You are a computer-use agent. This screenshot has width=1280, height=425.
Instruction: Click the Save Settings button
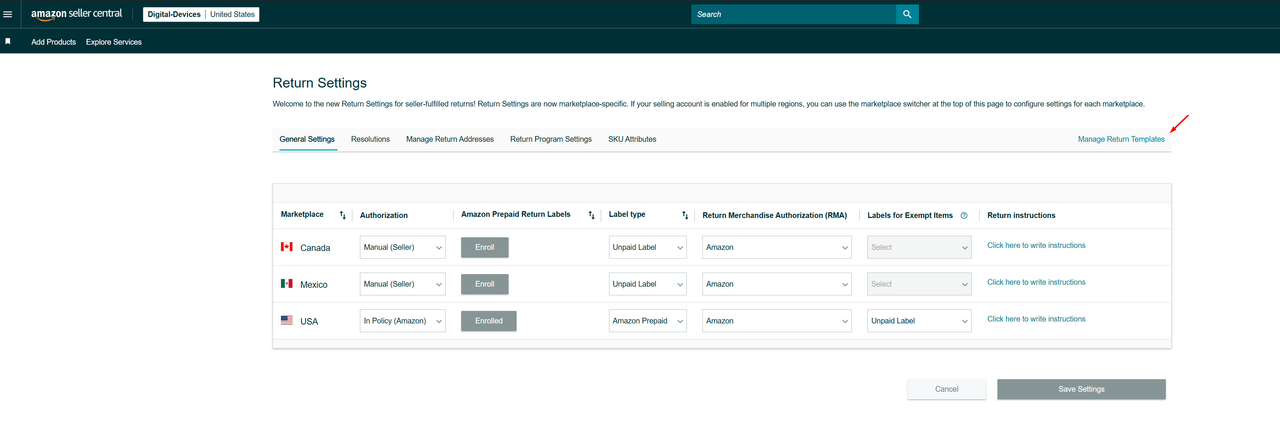[1081, 389]
